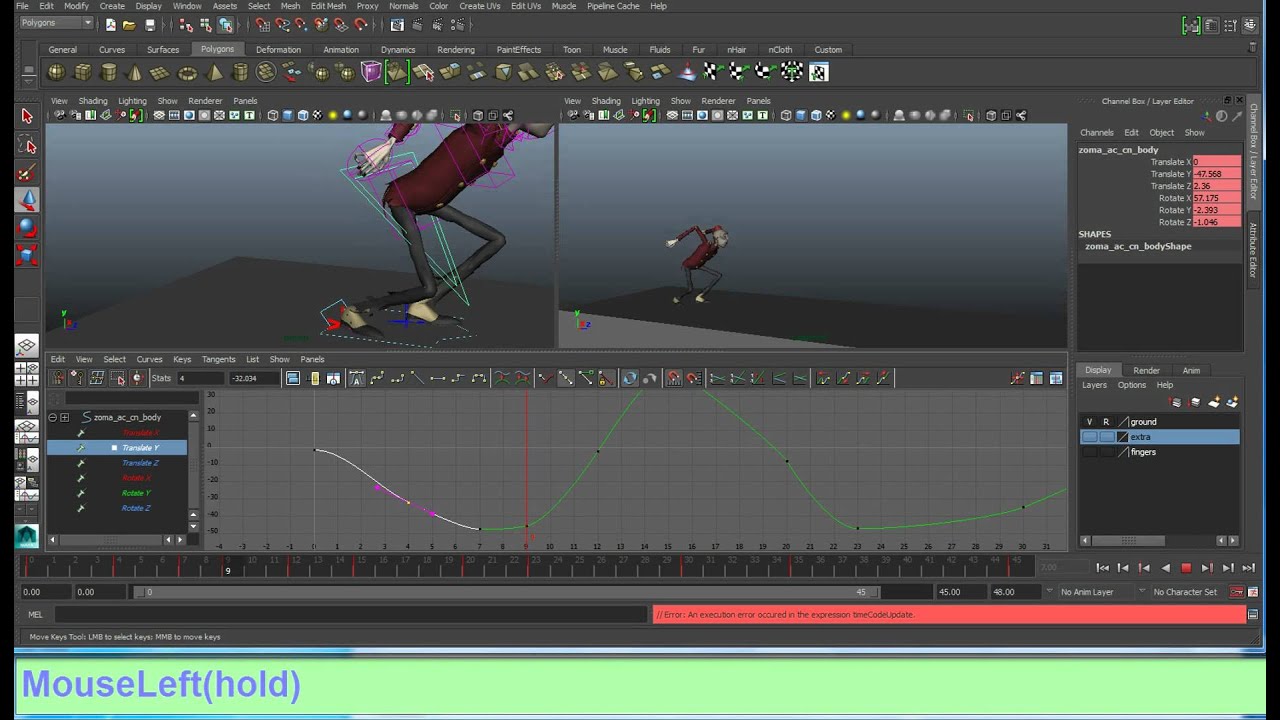Select the polygon sphere shelf icon
The width and height of the screenshot is (1280, 720).
[x=57, y=72]
